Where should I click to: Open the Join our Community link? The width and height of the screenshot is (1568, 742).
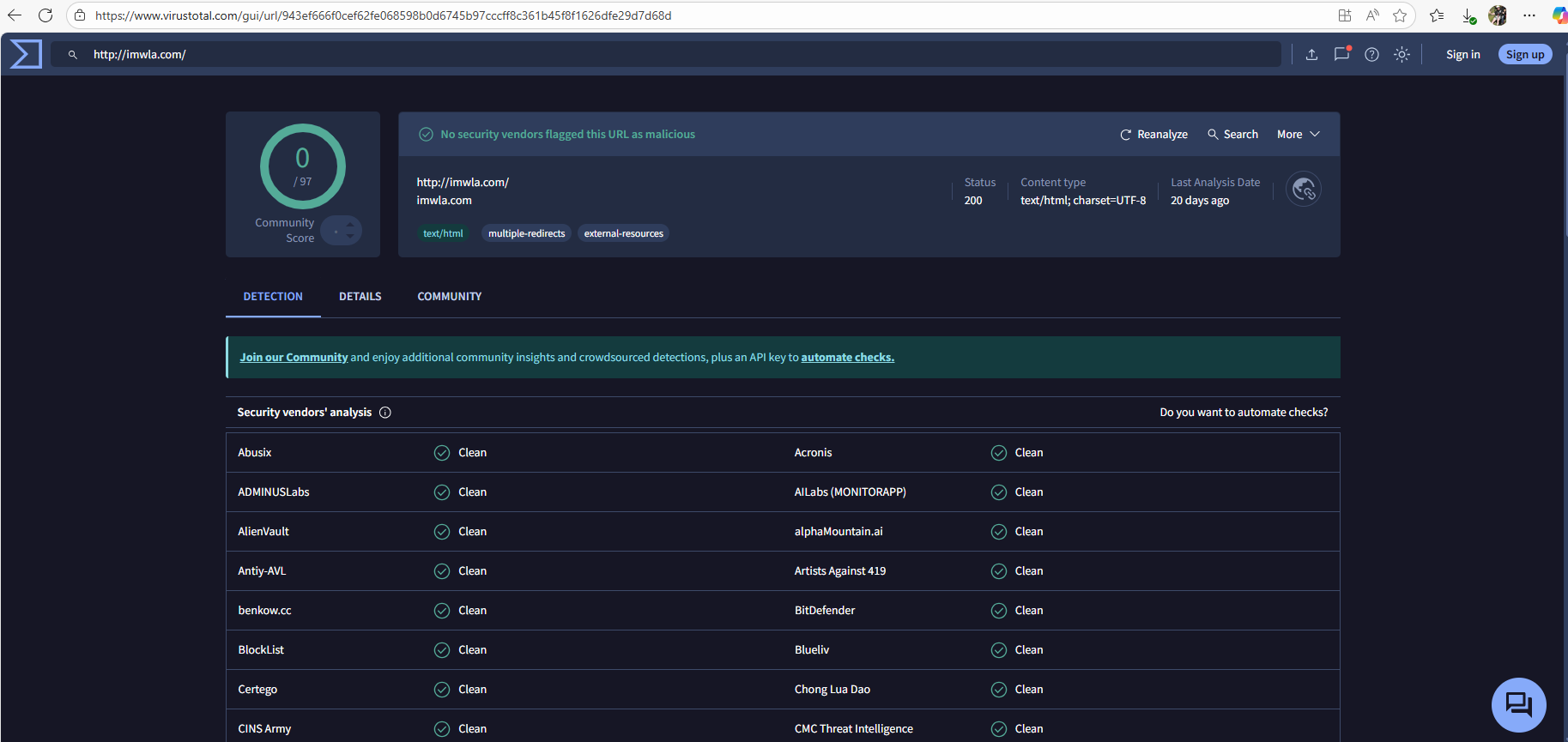click(294, 358)
